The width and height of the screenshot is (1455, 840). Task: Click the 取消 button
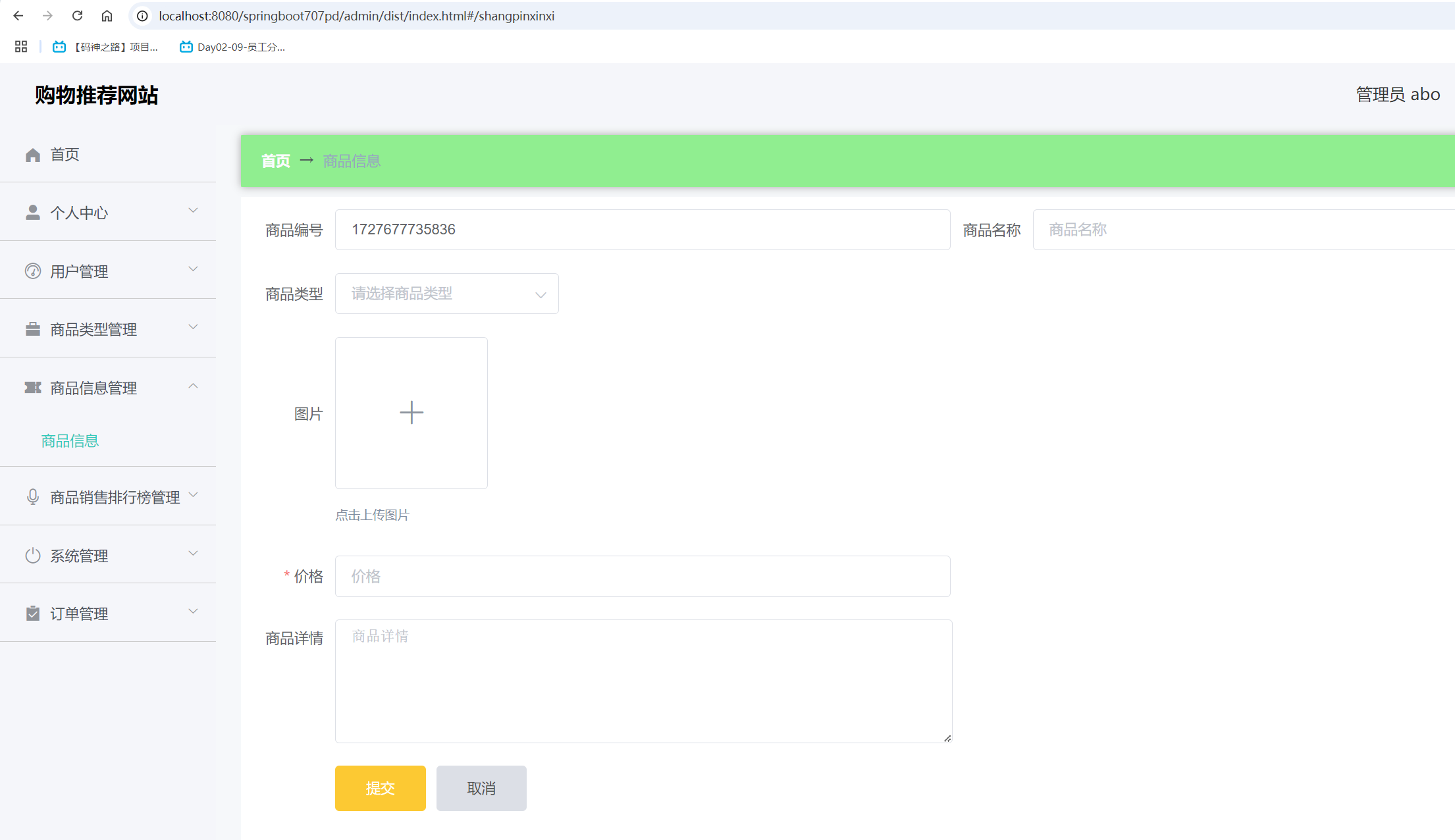pos(481,788)
